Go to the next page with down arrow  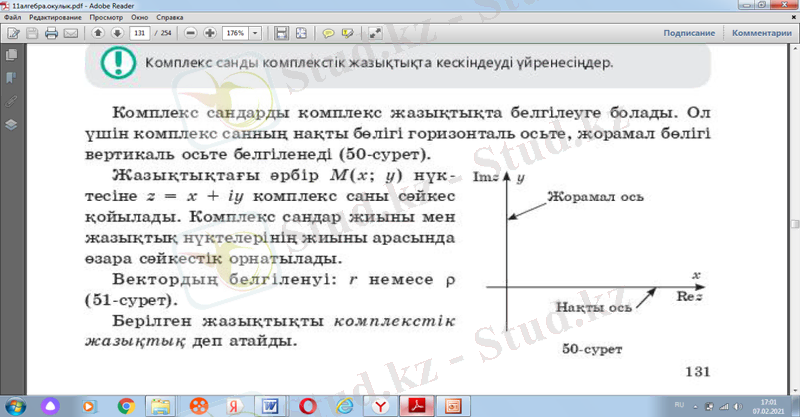(116, 33)
